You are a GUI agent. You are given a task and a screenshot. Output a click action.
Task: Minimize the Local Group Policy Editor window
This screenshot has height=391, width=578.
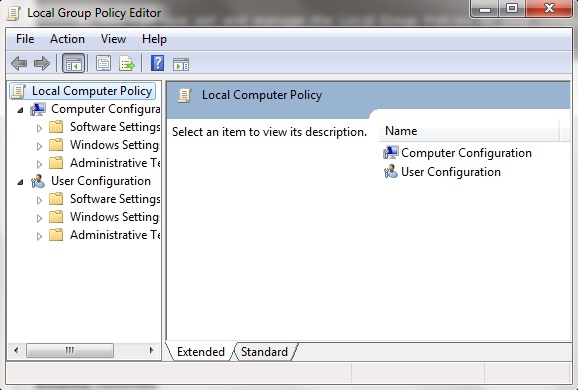point(485,8)
